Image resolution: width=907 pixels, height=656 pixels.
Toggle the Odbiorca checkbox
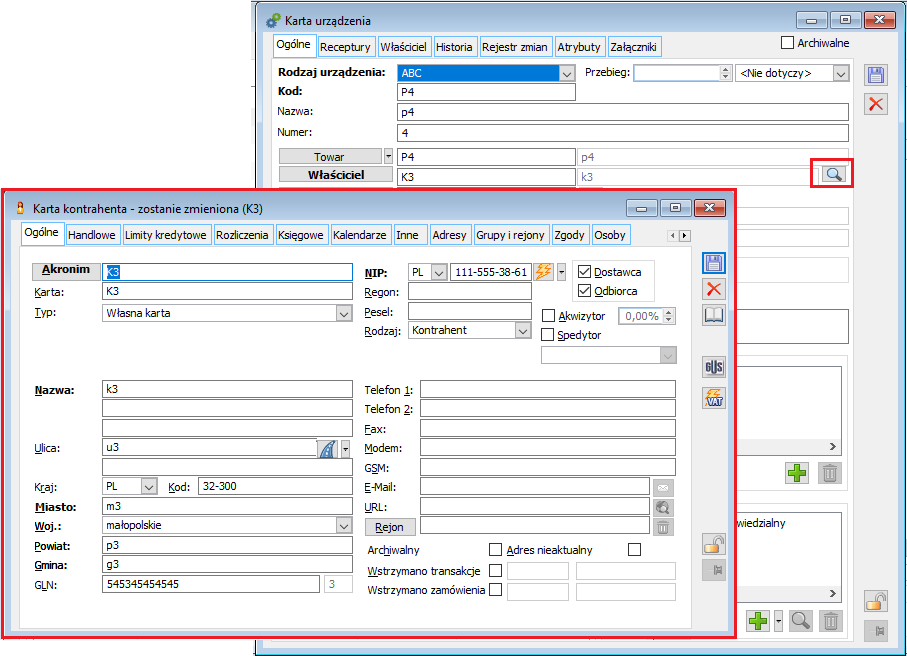coord(584,290)
